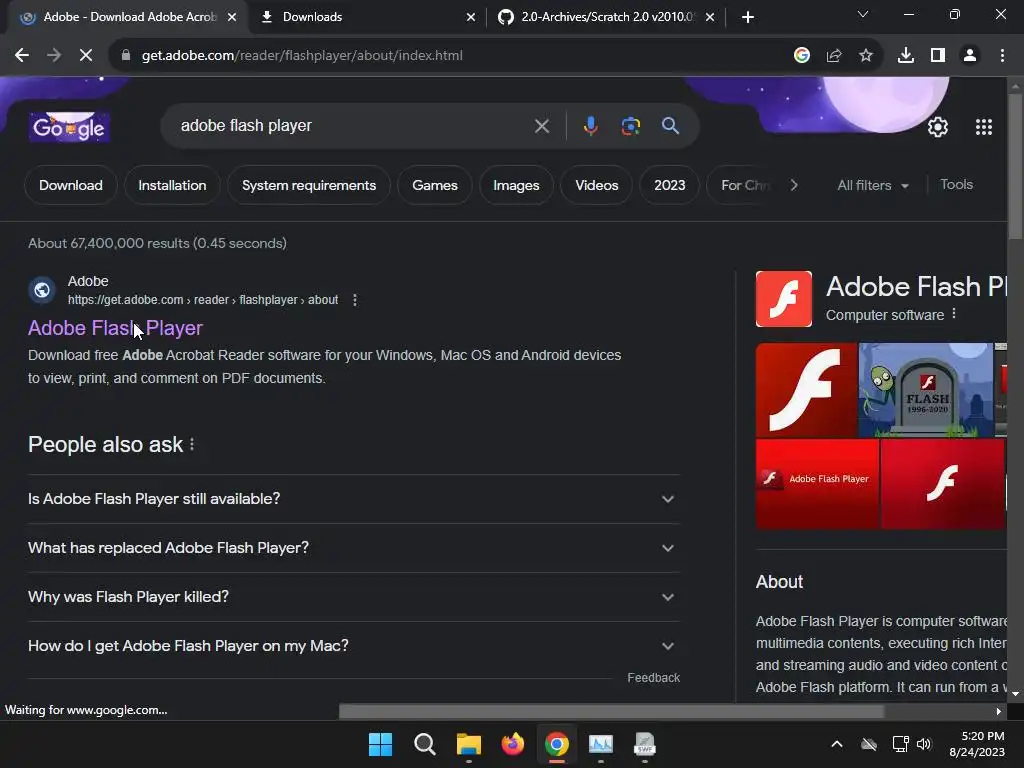The height and width of the screenshot is (768, 1024).
Task: Filter results by Games chip
Action: [435, 185]
